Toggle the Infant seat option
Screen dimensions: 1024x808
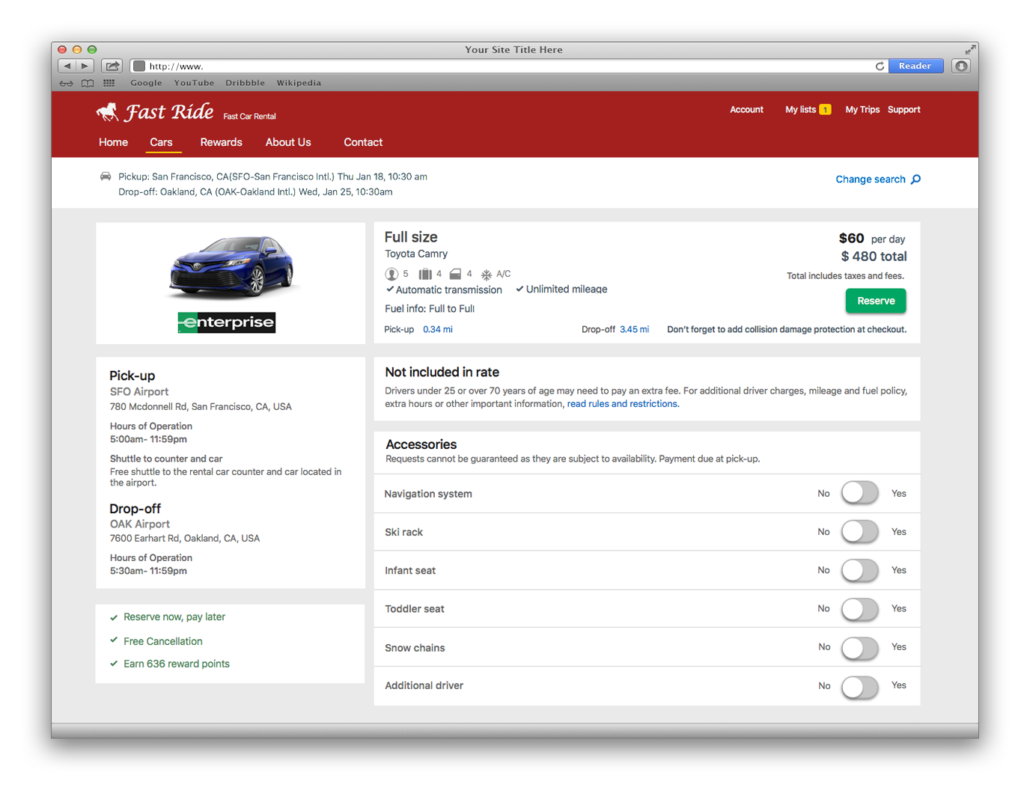pos(859,570)
